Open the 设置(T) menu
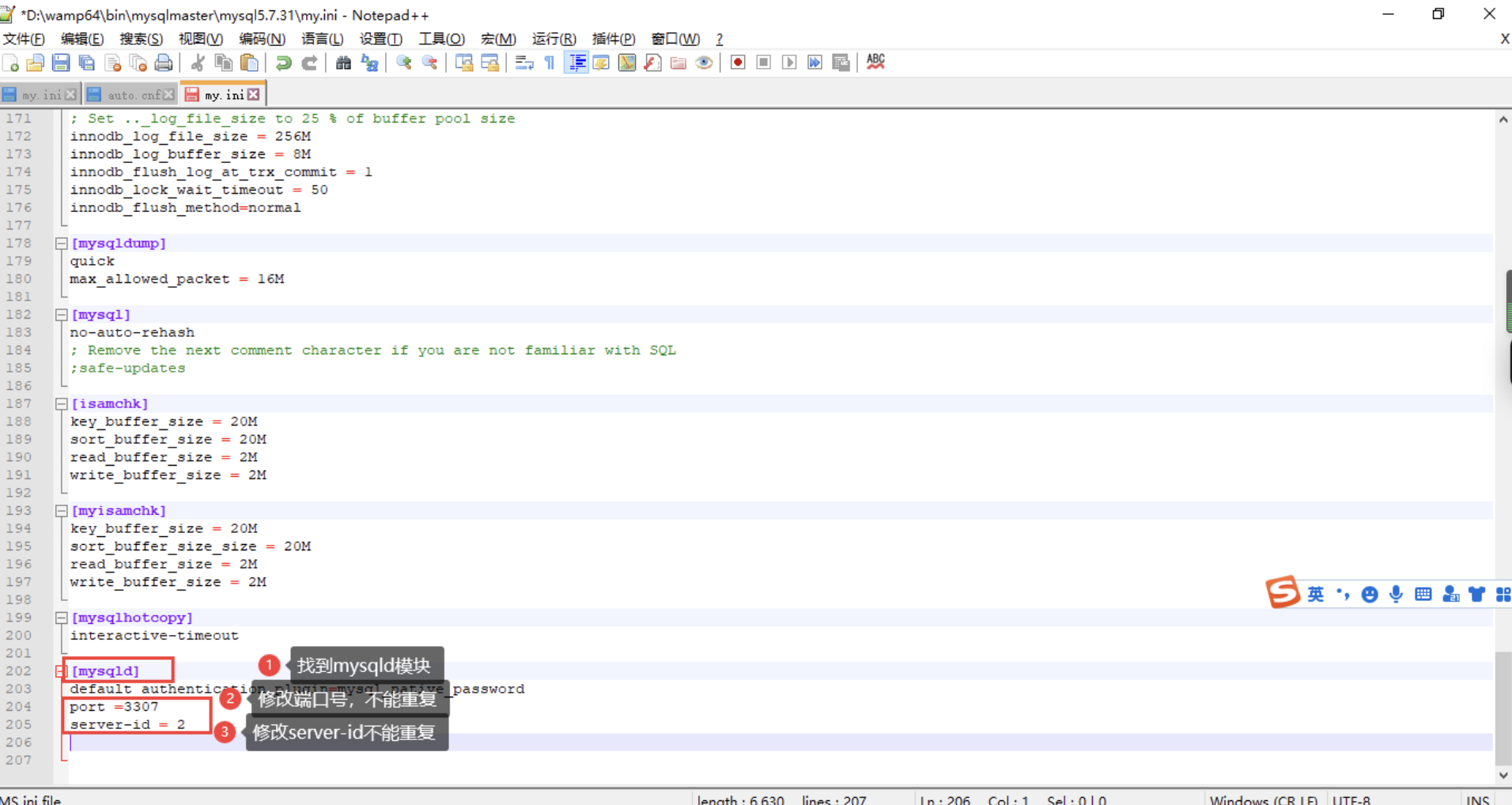Viewport: 1512px width, 805px height. [381, 39]
